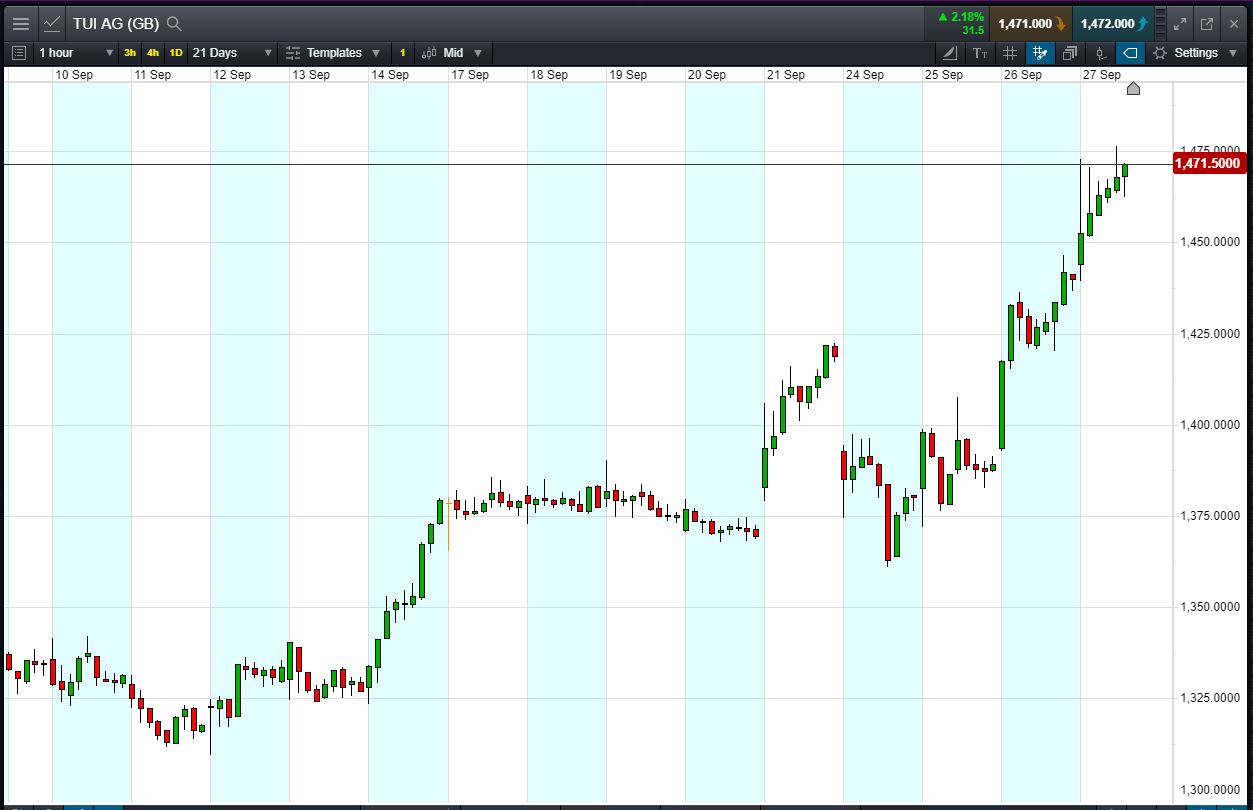1253x810 pixels.
Task: Switch to 3h interval shortcut
Action: 130,52
